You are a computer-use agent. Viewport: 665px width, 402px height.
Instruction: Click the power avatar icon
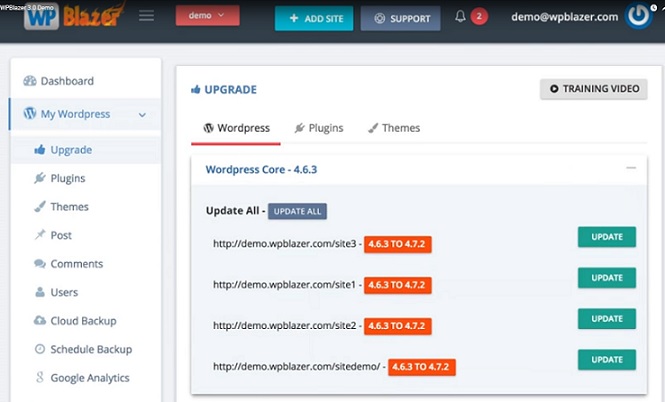click(638, 16)
